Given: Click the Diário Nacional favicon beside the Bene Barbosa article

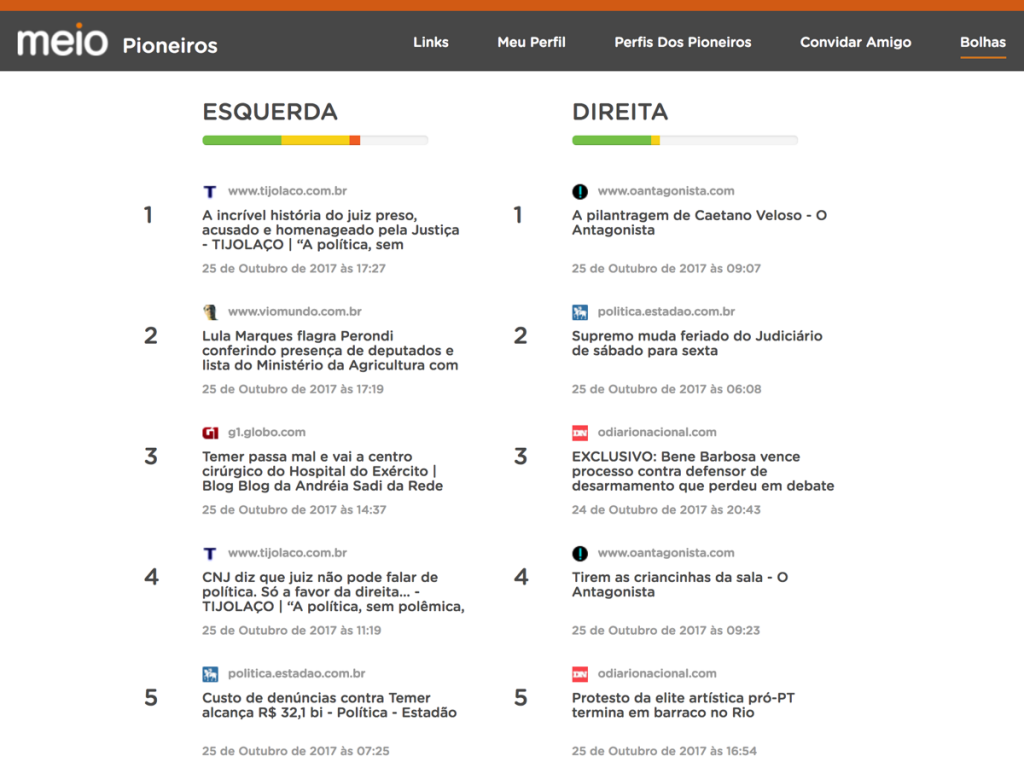Looking at the screenshot, I should click(580, 432).
